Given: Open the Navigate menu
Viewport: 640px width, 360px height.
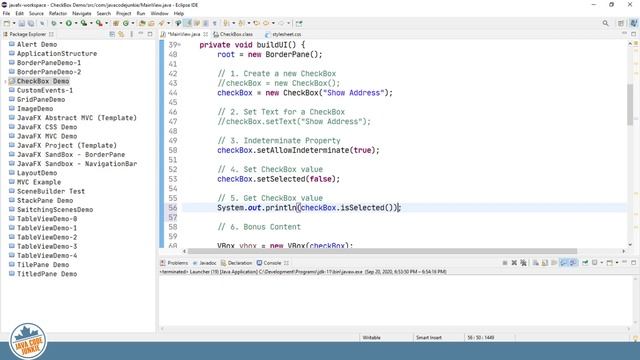Looking at the screenshot, I should pyautogui.click(x=82, y=13).
